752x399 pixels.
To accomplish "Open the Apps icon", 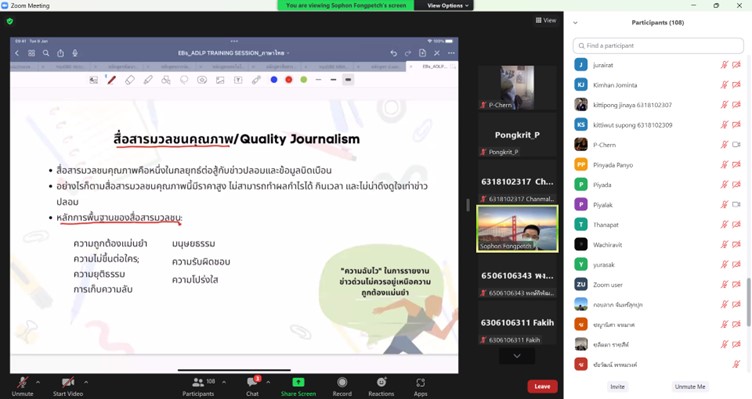I will pos(421,382).
